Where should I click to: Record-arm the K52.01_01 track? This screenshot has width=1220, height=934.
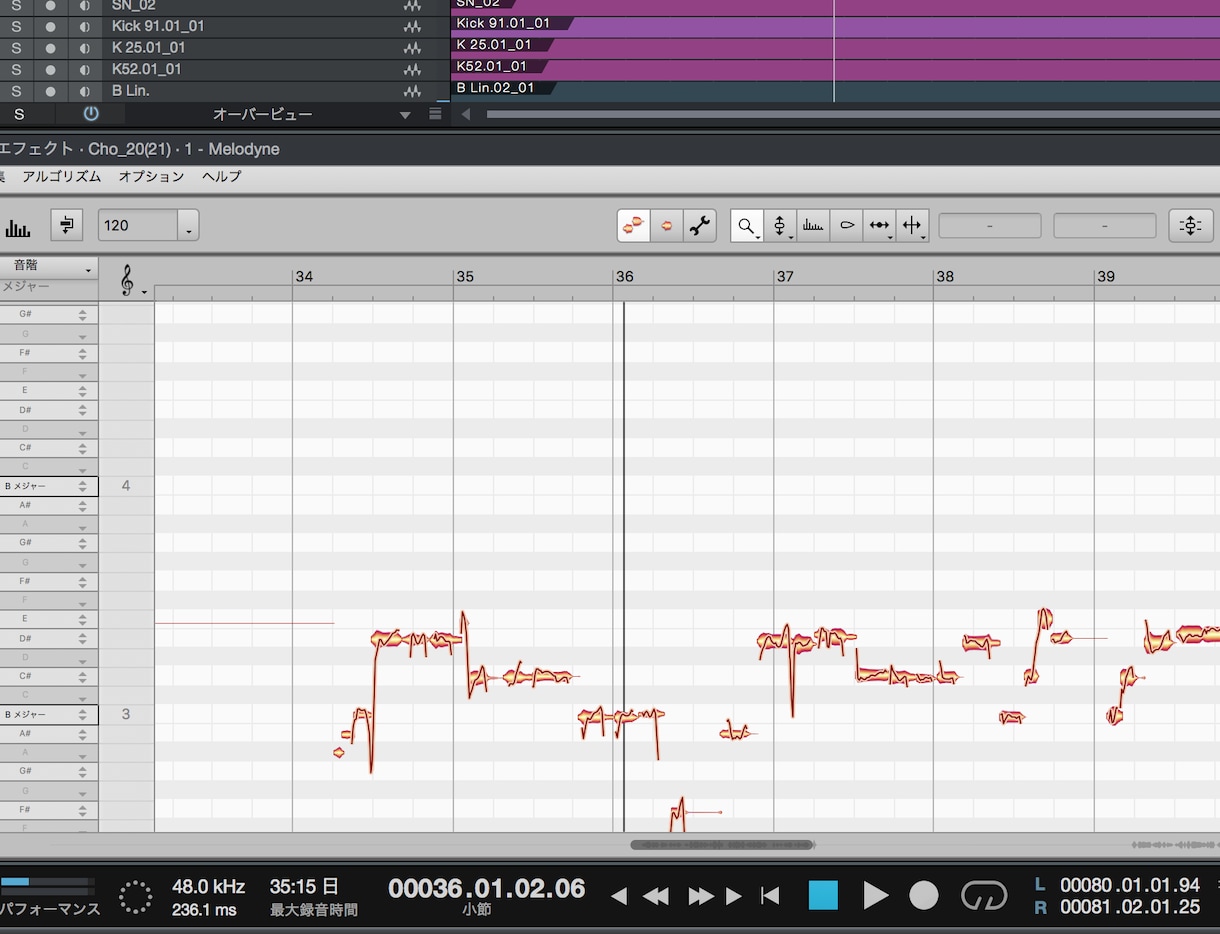click(51, 70)
